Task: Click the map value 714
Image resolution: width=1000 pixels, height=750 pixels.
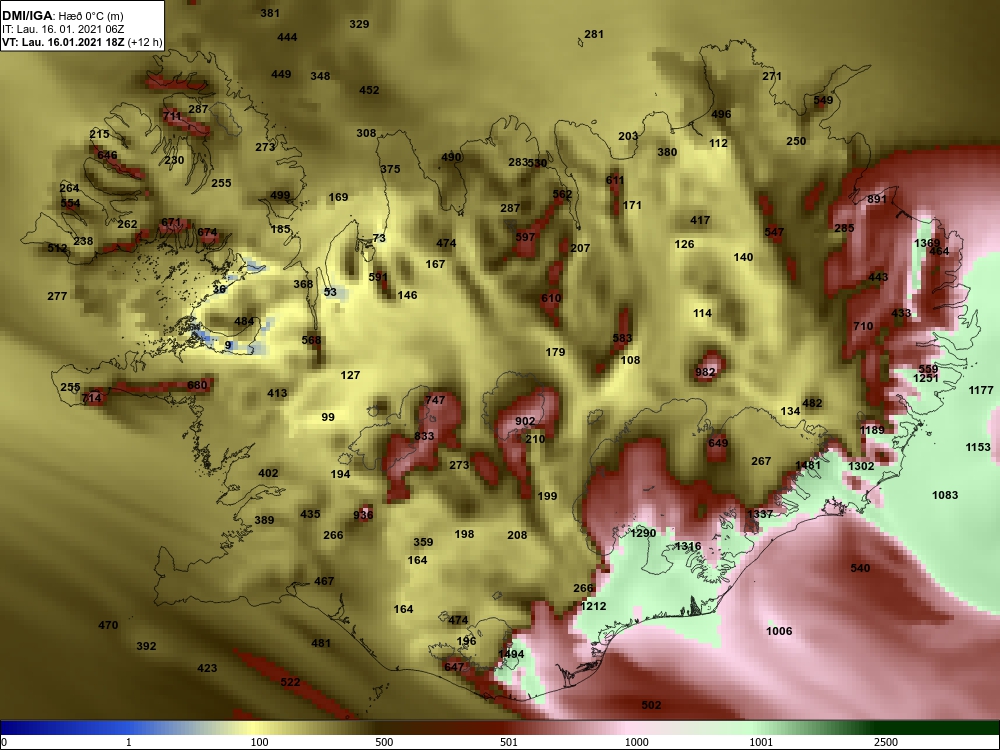Action: pos(91,399)
